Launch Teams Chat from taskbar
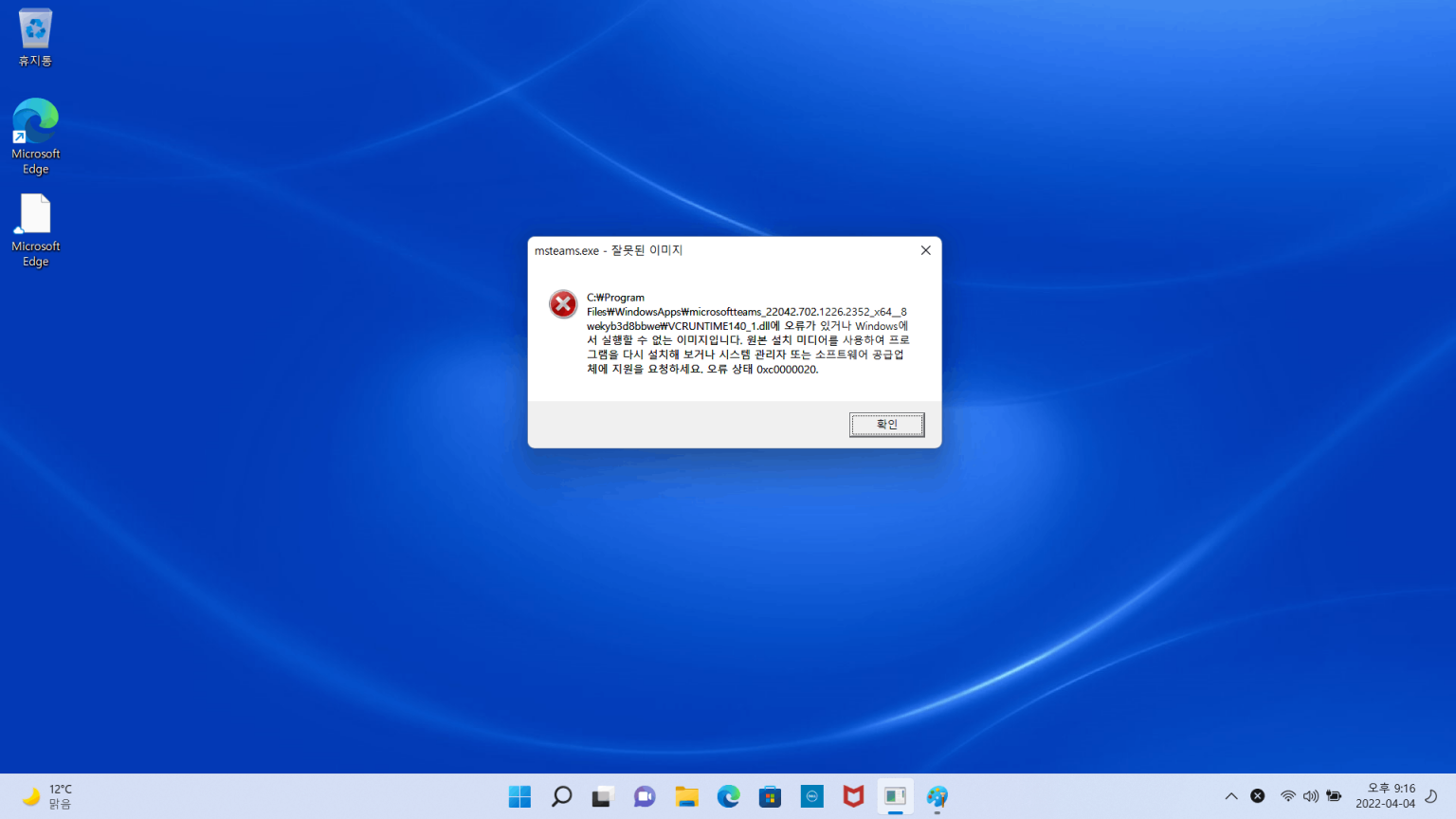The height and width of the screenshot is (819, 1456). coord(645,796)
